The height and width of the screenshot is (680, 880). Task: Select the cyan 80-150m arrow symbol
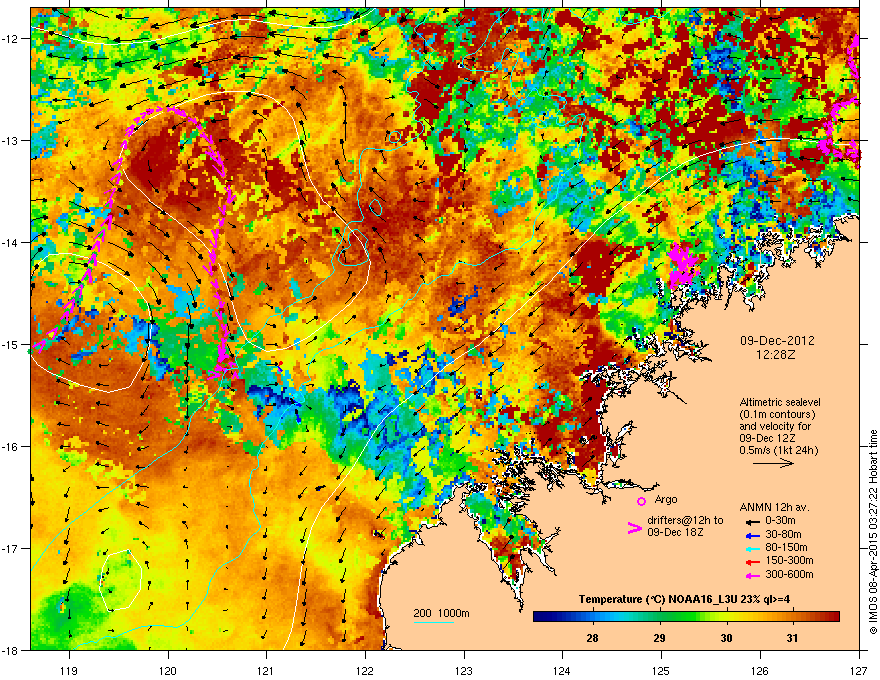click(752, 548)
